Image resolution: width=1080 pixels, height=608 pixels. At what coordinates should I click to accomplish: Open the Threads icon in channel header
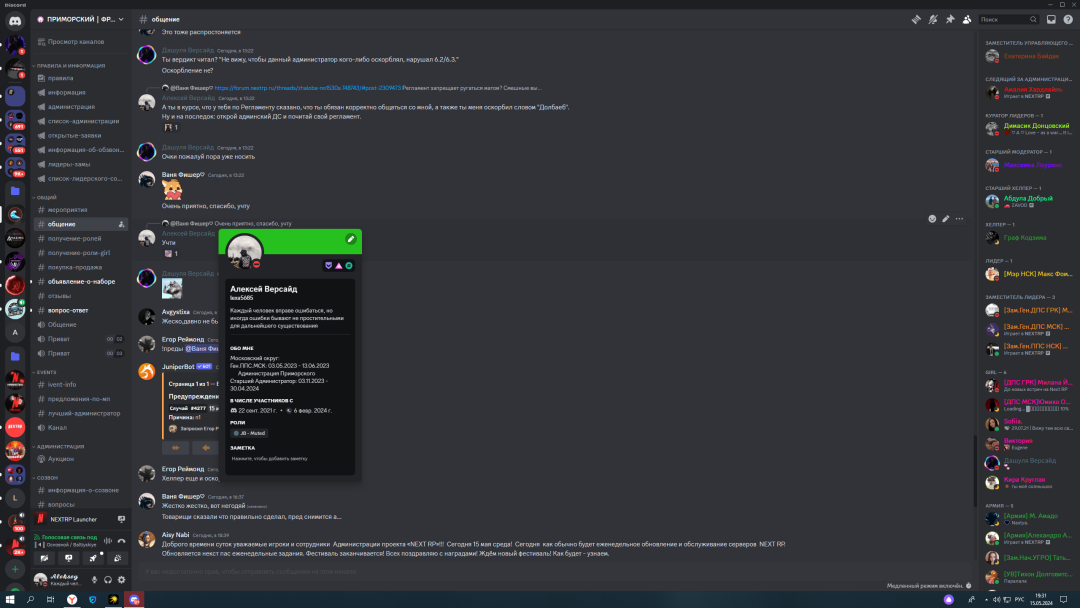916,19
